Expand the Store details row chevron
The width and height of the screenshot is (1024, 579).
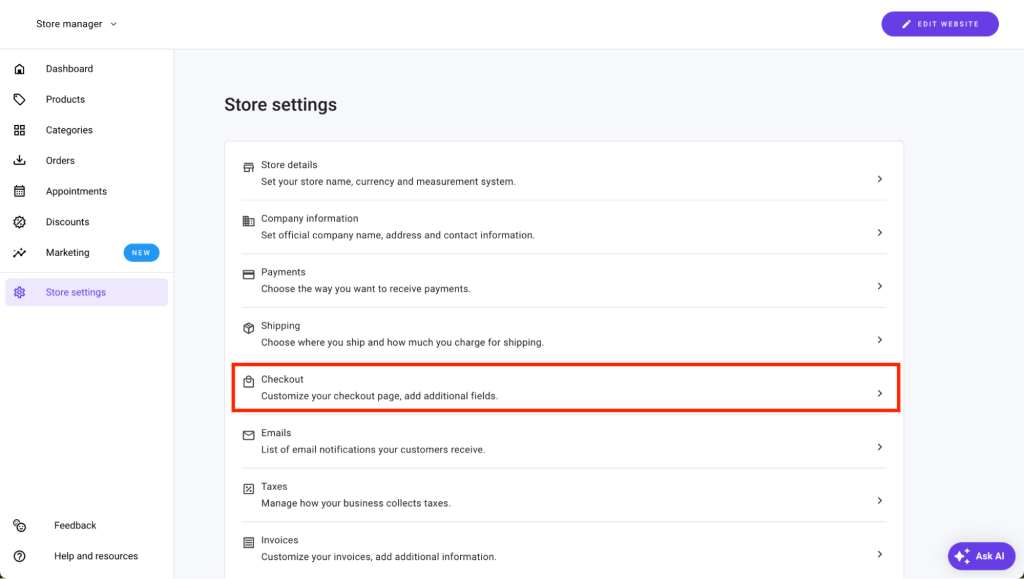pos(879,179)
